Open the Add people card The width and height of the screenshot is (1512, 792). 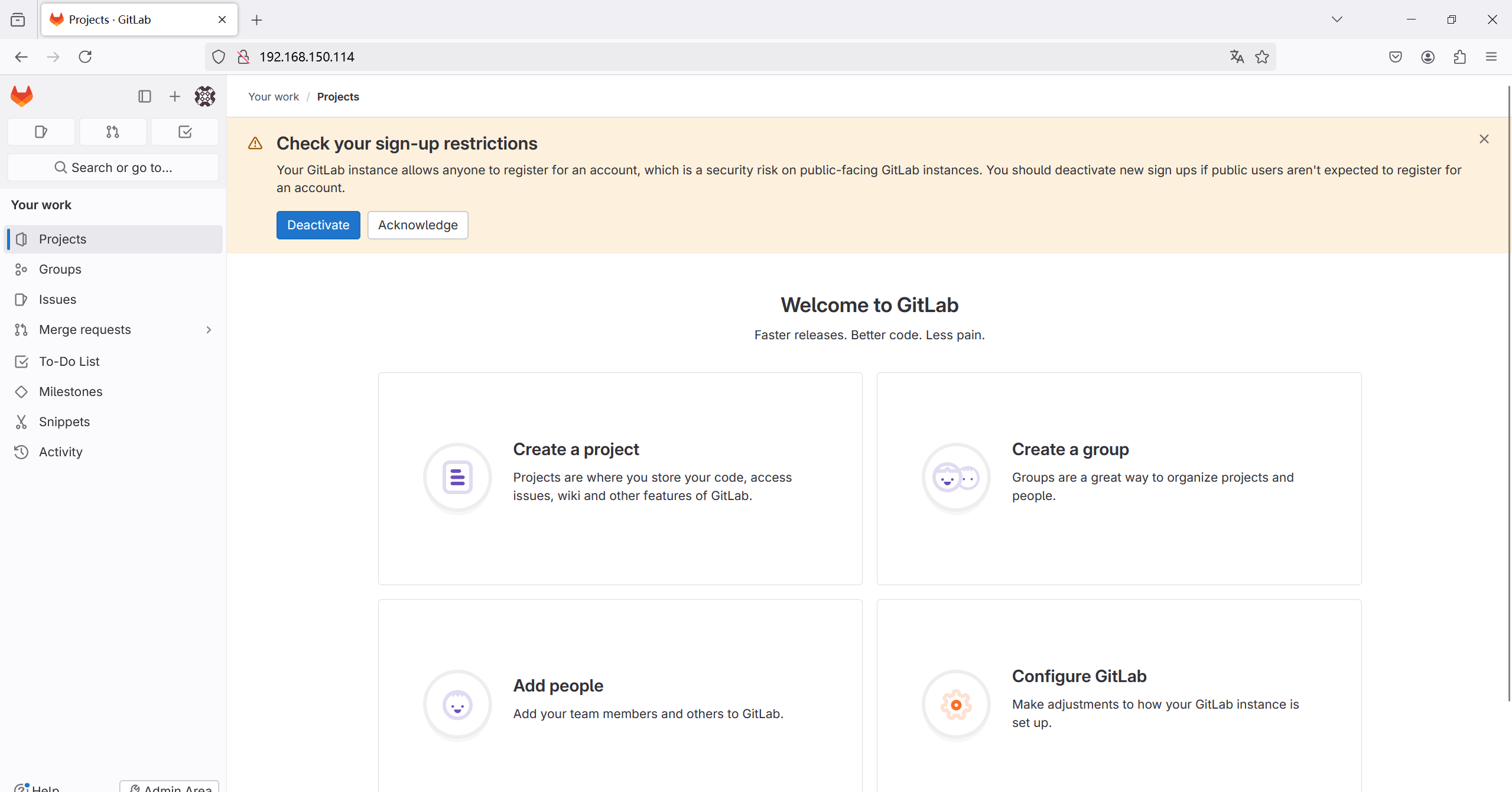620,696
